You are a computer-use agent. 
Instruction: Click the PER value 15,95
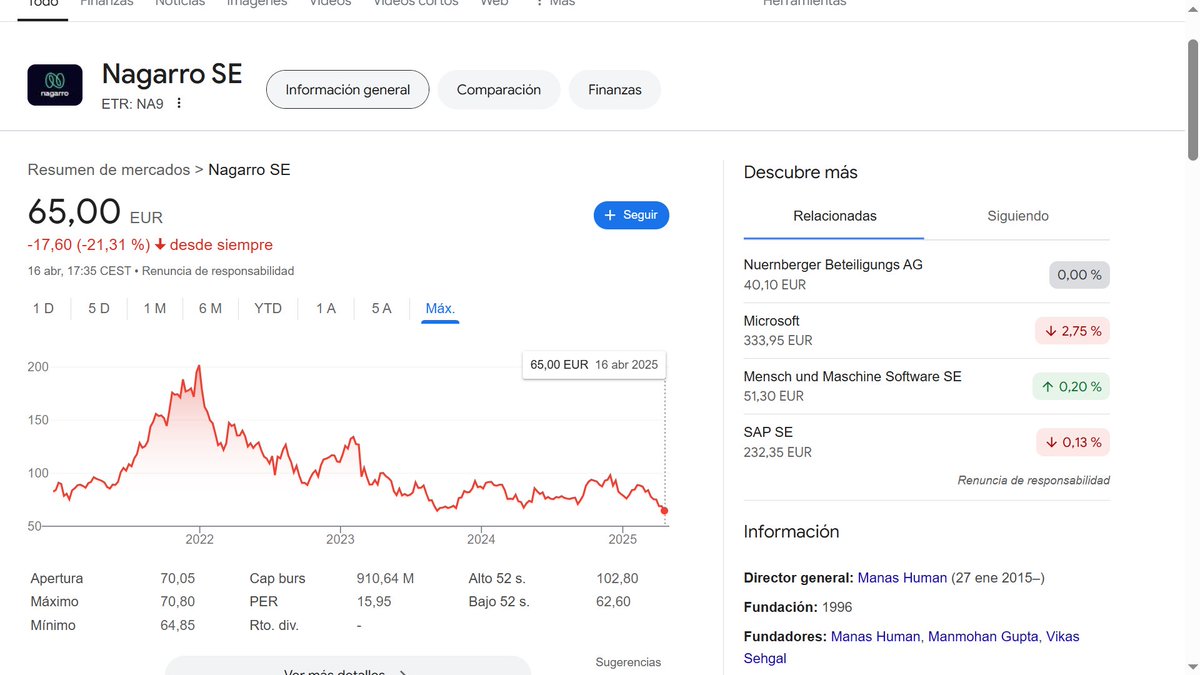374,602
